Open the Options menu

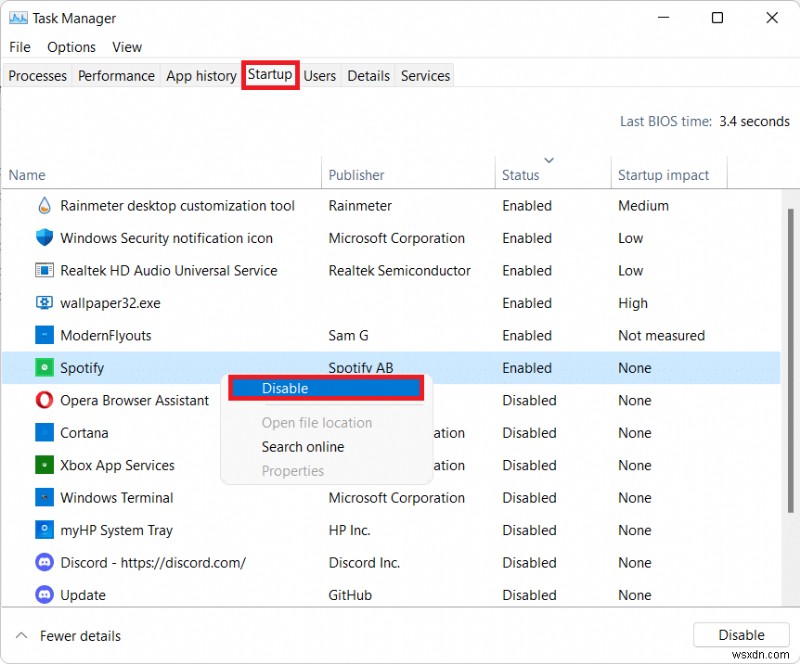point(71,47)
